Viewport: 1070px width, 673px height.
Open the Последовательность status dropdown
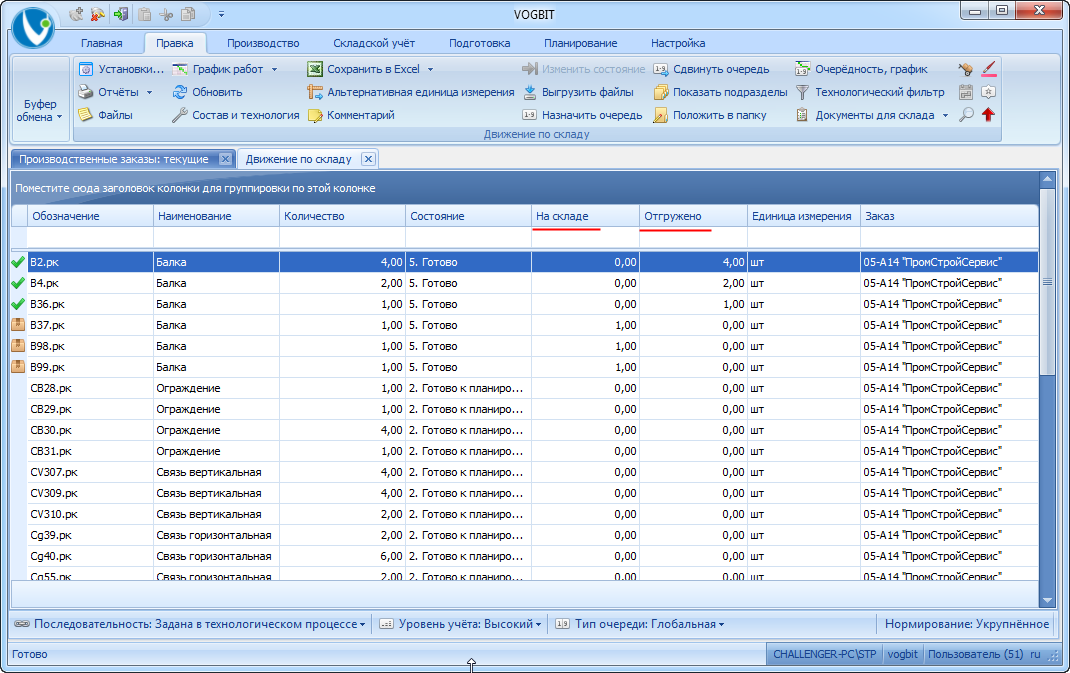[190, 624]
